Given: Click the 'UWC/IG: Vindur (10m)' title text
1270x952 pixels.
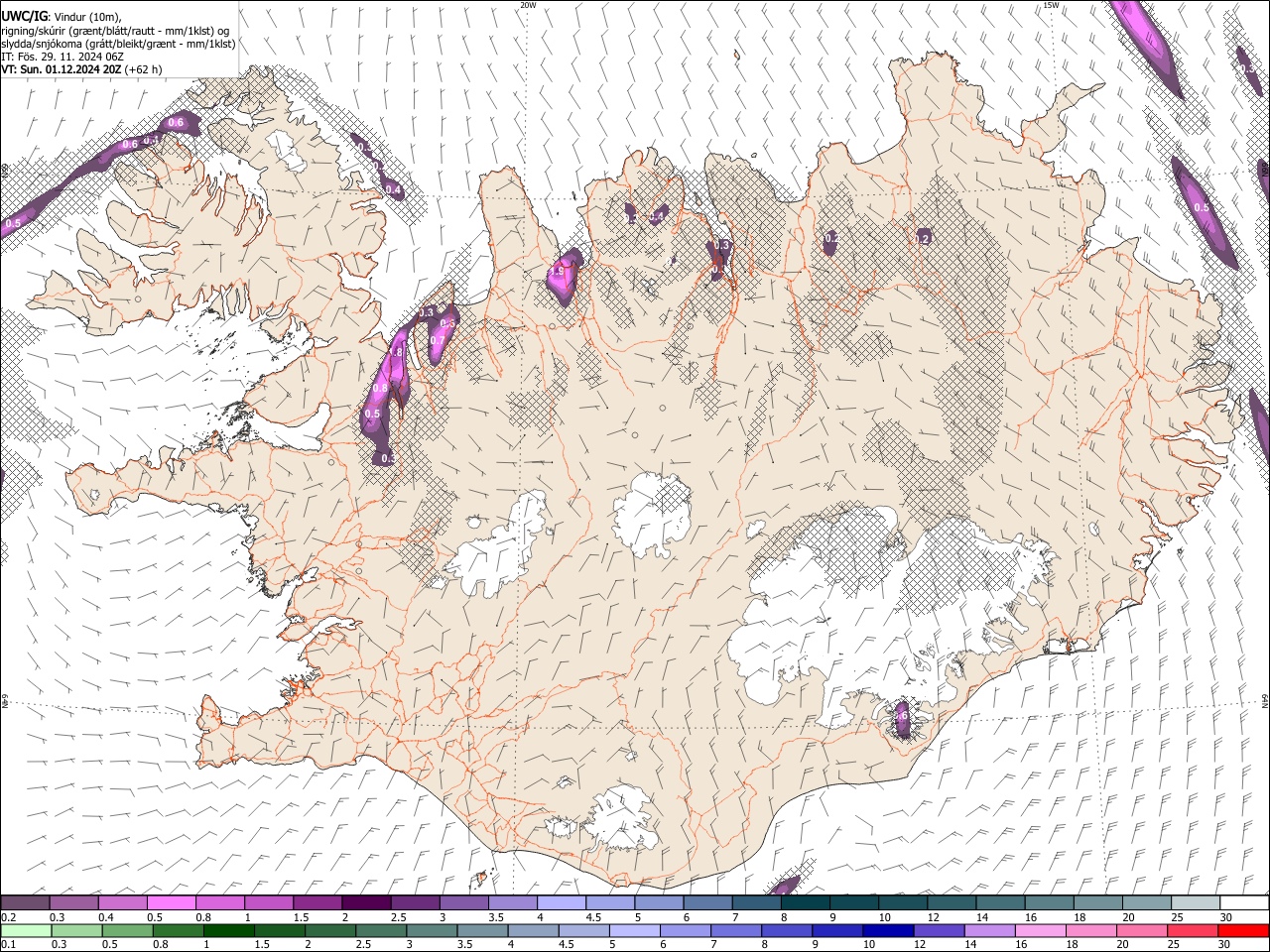Looking at the screenshot, I should [x=62, y=17].
